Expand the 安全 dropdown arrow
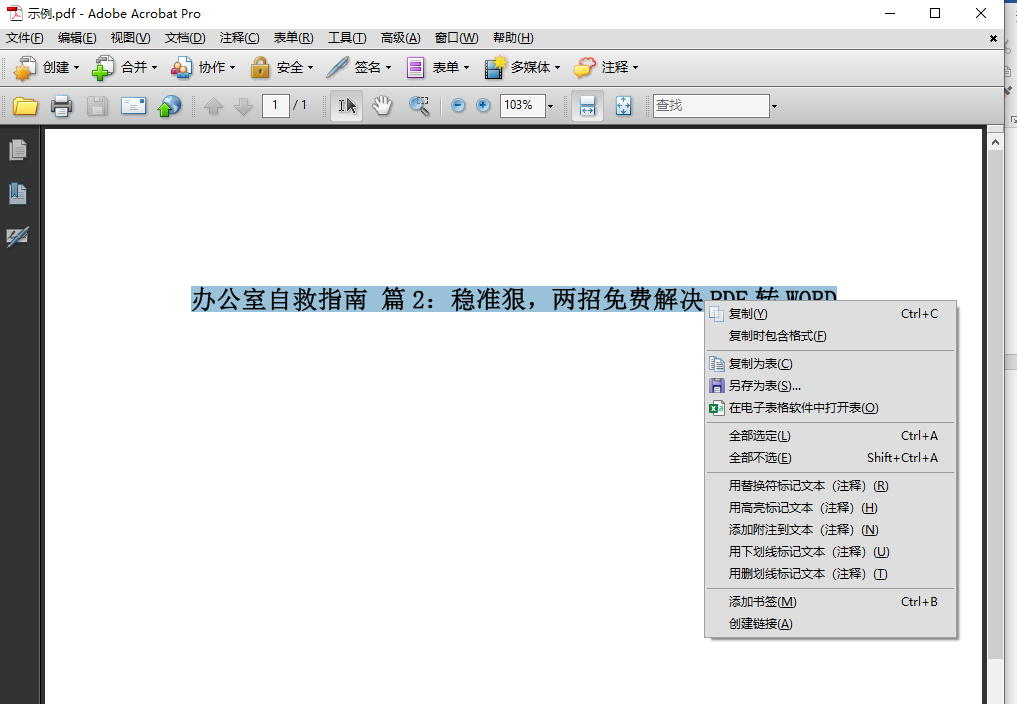1017x704 pixels. click(310, 67)
